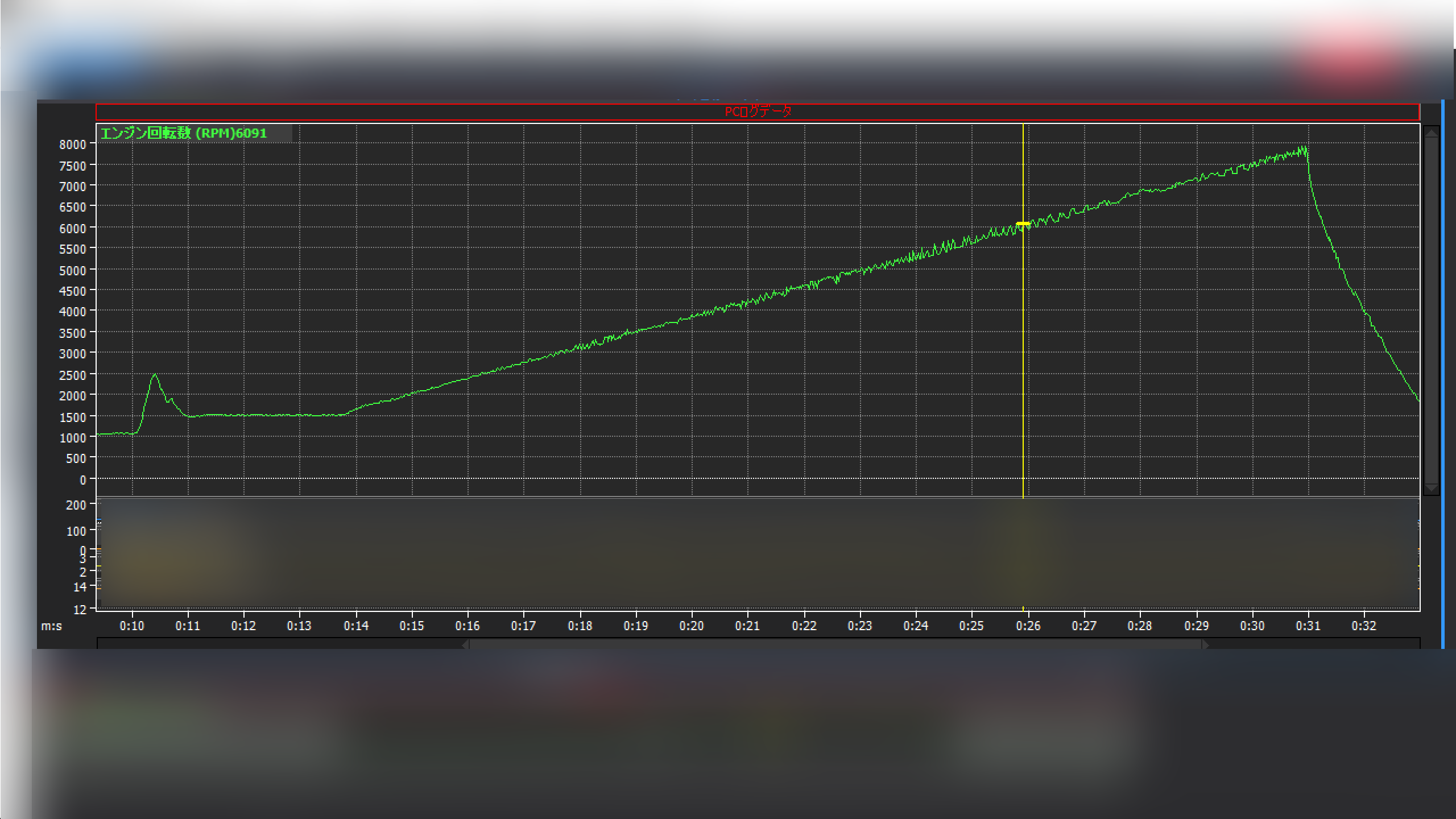Image resolution: width=1456 pixels, height=819 pixels.
Task: Click the yellow cursor marker on RPM trace
Action: coord(1023,224)
